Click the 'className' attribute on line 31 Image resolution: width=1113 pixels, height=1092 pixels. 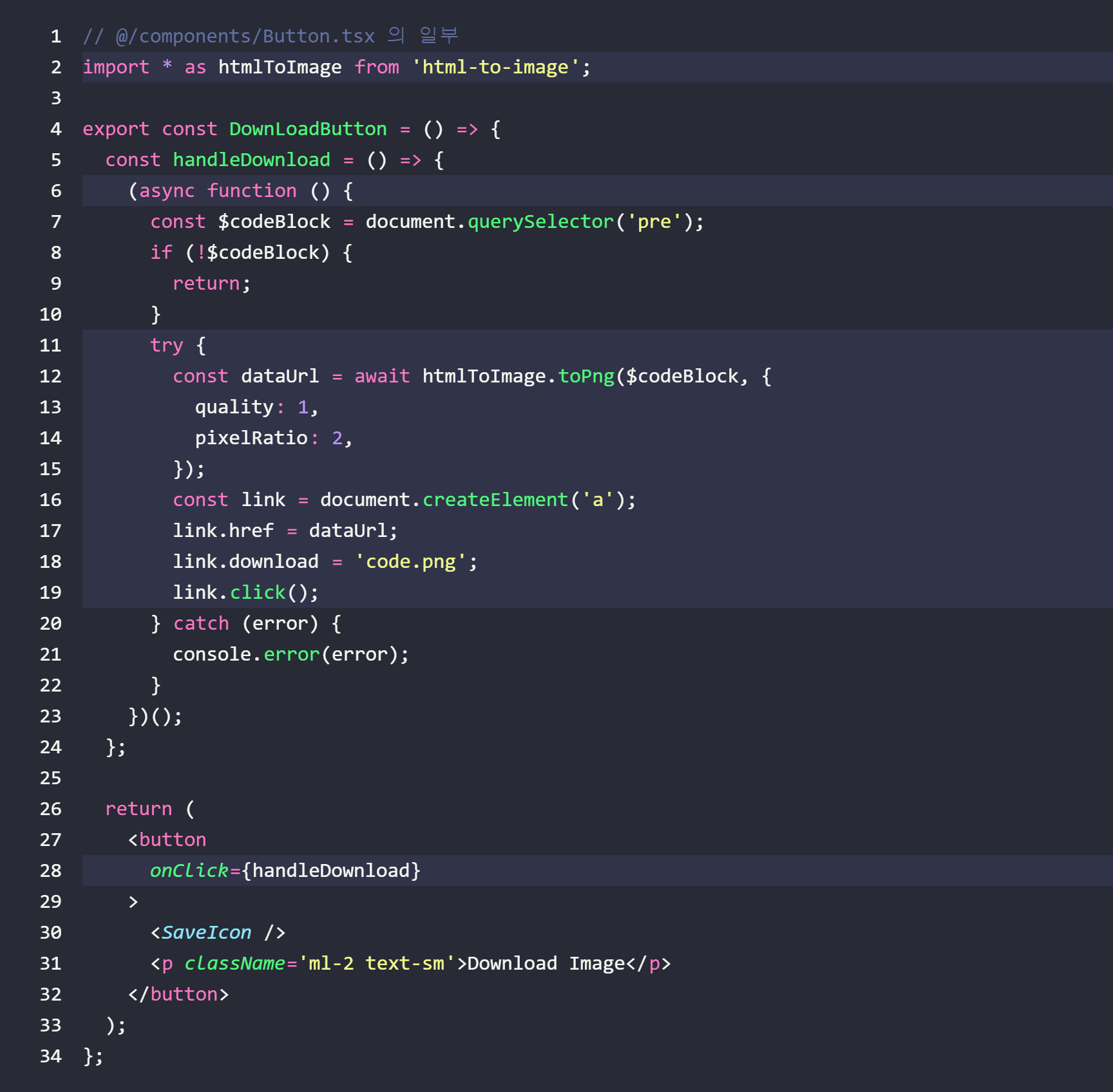pyautogui.click(x=234, y=963)
